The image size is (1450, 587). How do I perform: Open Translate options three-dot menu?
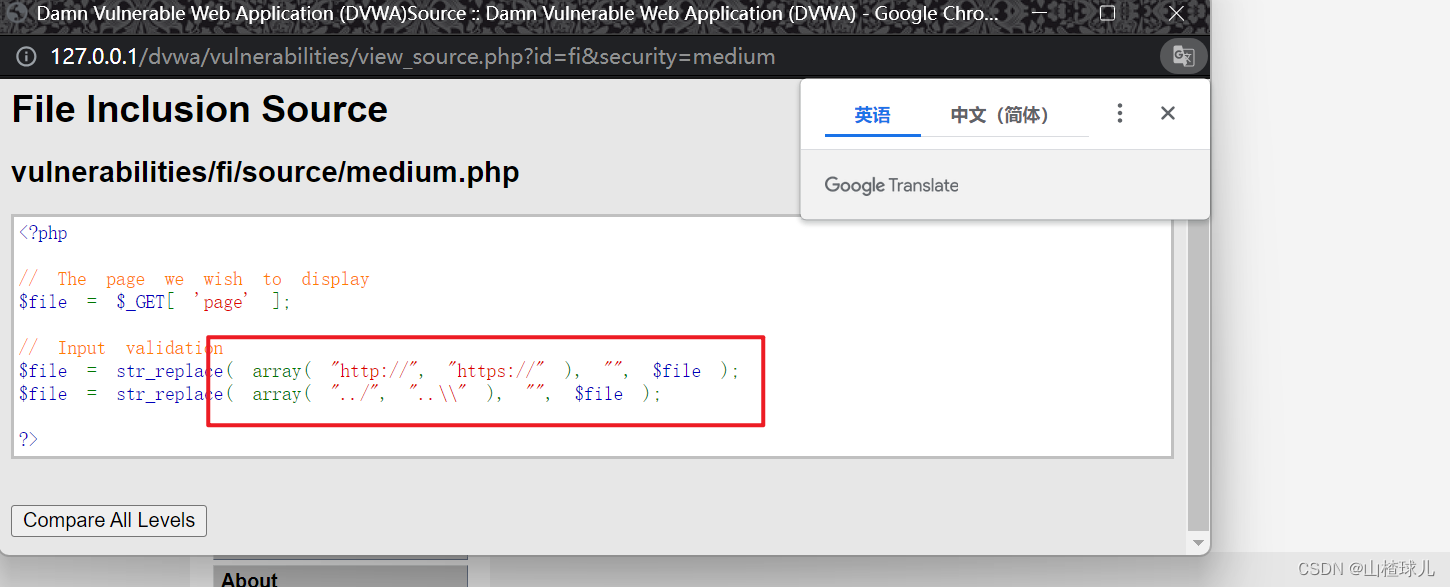pyautogui.click(x=1120, y=114)
